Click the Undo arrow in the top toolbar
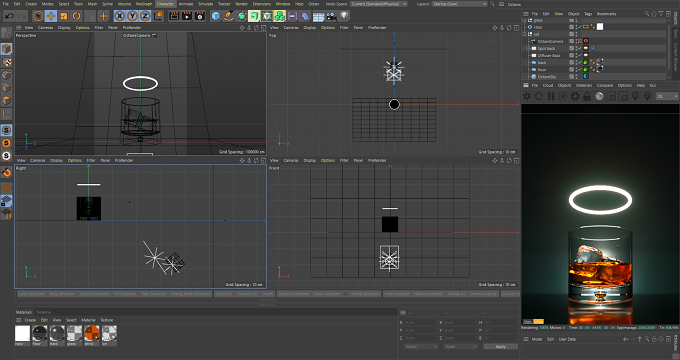The image size is (680, 360). click(x=9, y=16)
